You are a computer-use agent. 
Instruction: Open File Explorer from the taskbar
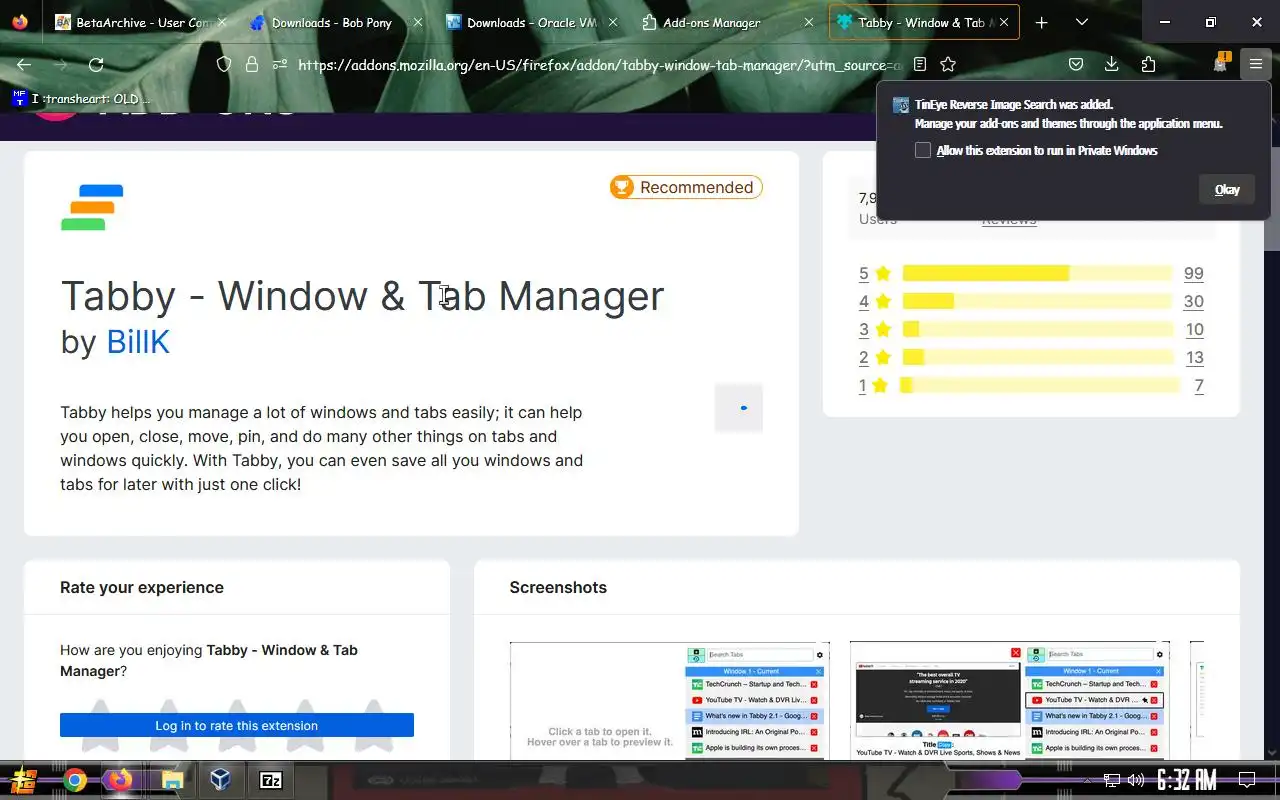point(173,780)
